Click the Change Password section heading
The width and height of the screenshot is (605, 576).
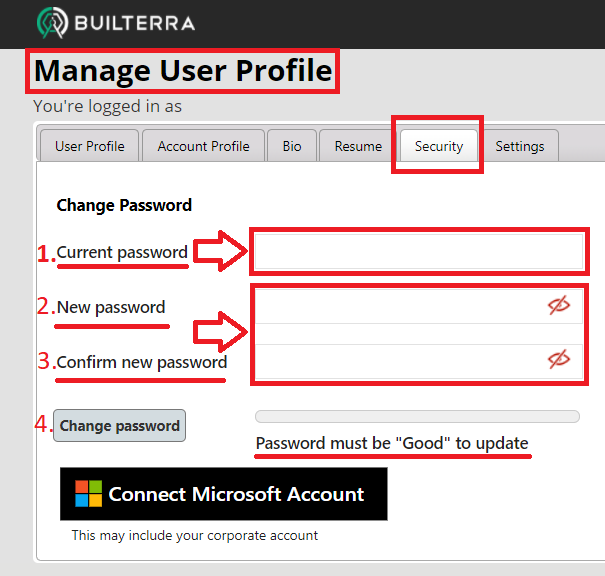coord(124,205)
